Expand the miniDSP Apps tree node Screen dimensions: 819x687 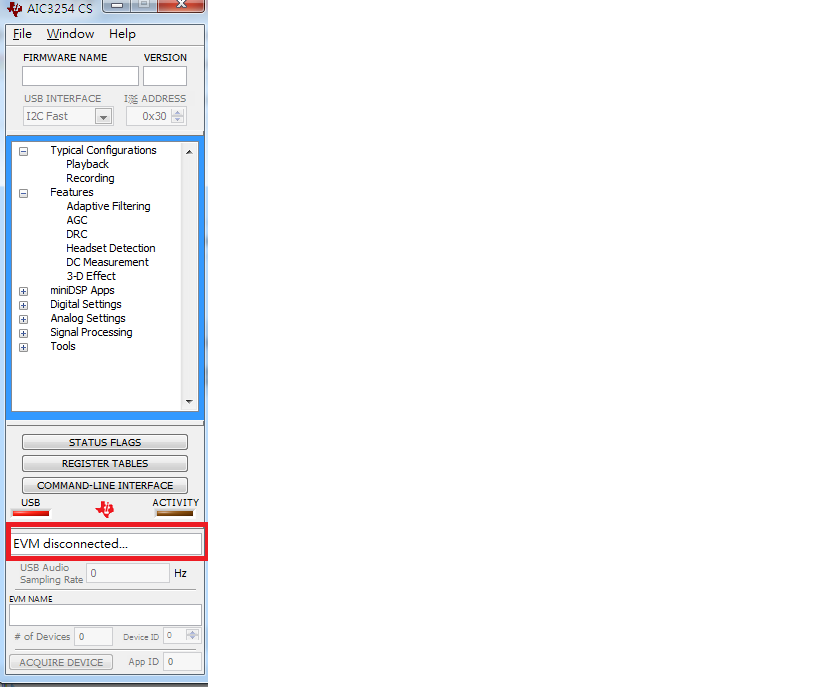pos(23,290)
